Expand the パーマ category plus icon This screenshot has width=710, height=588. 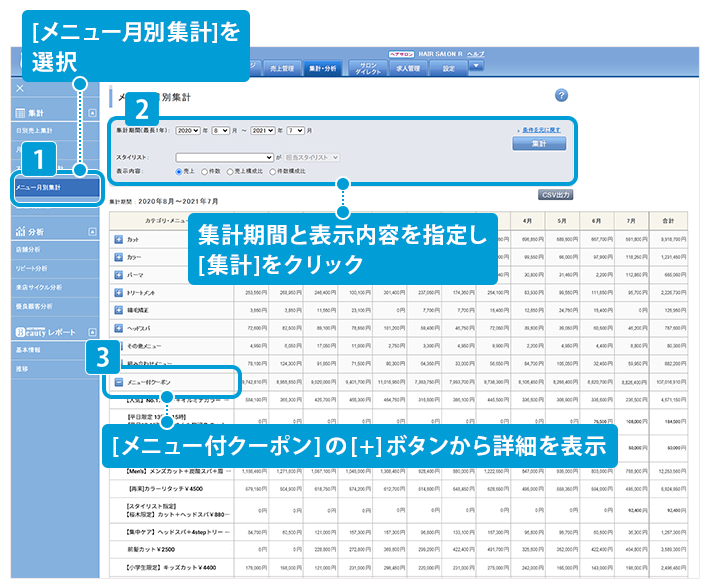[x=119, y=275]
